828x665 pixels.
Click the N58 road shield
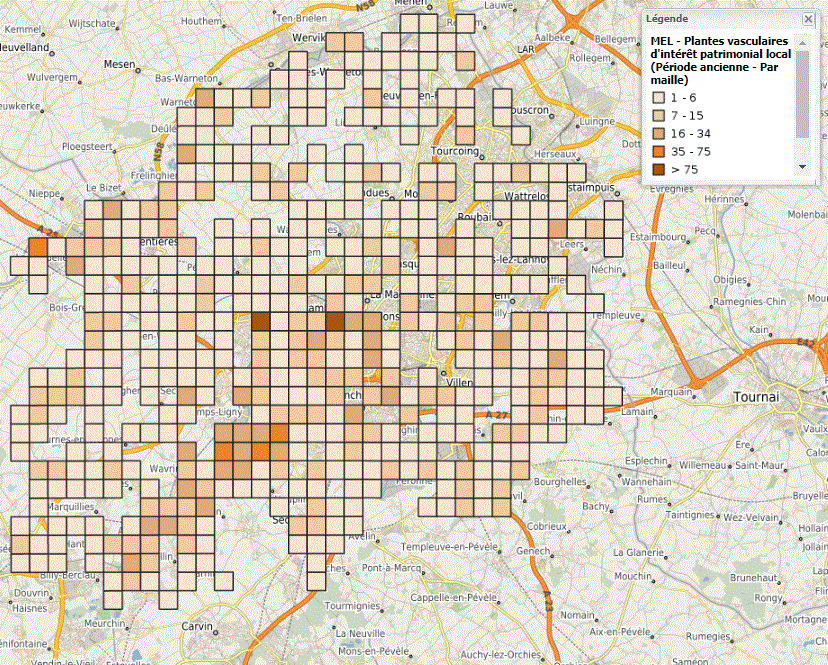[161, 150]
